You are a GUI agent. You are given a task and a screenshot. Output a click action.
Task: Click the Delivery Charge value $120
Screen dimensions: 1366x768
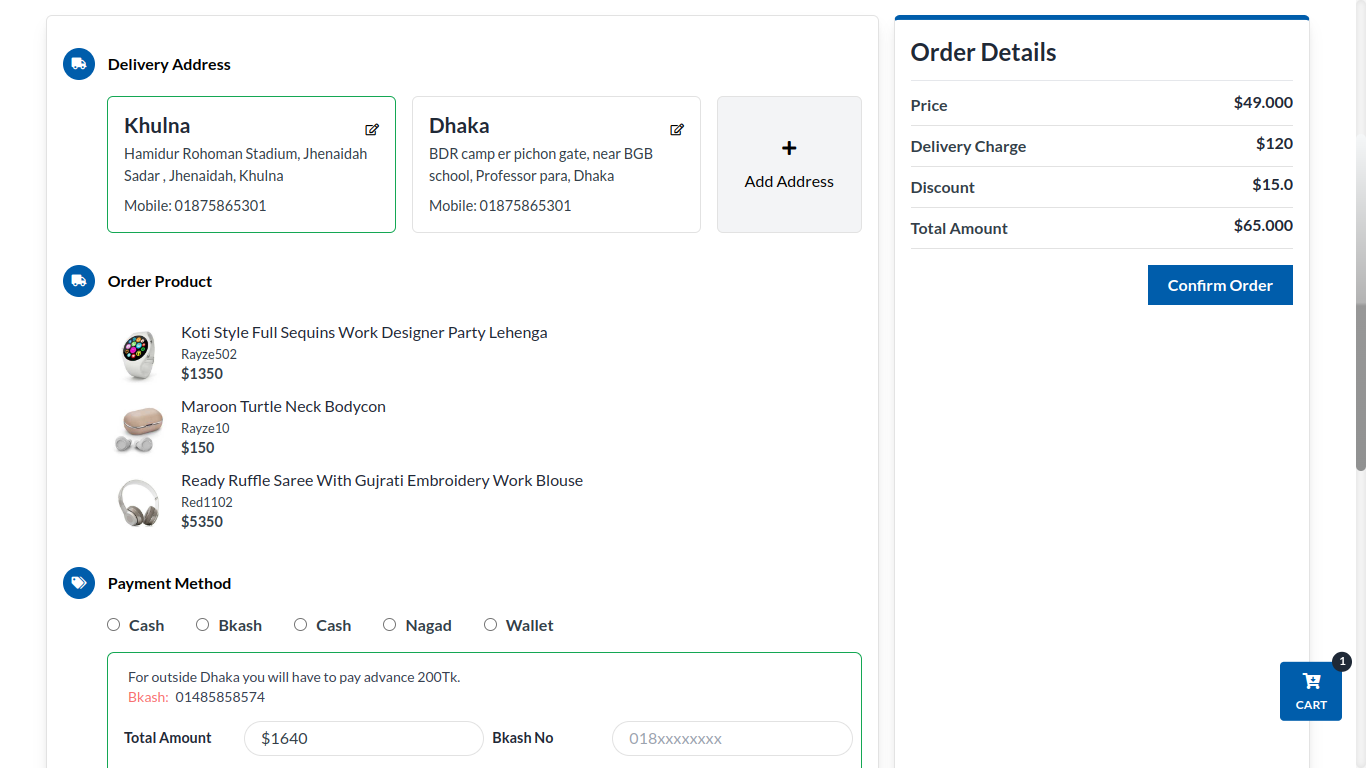tap(1274, 143)
